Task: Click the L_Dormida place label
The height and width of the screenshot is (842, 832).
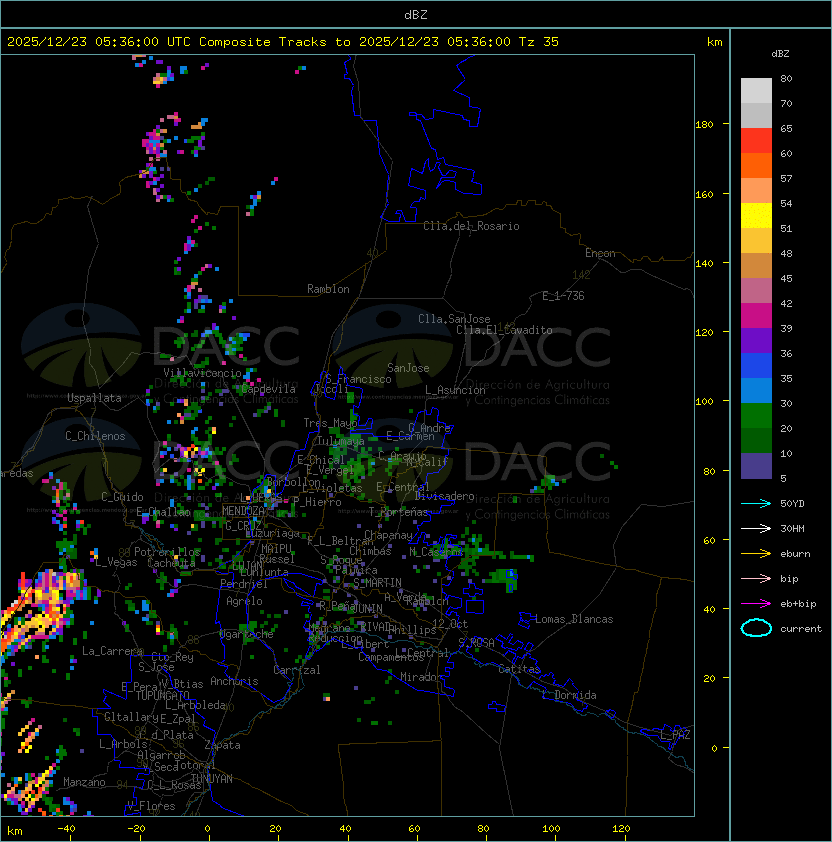Action: coord(569,695)
